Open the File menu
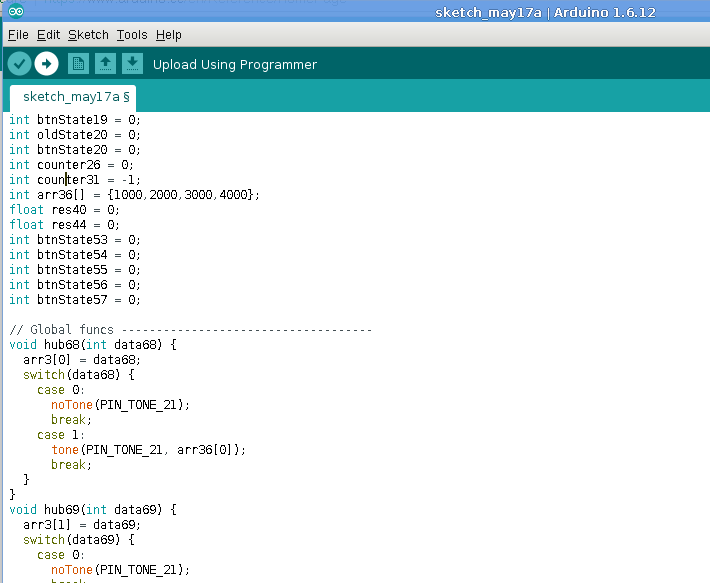The image size is (710, 583). pyautogui.click(x=18, y=35)
